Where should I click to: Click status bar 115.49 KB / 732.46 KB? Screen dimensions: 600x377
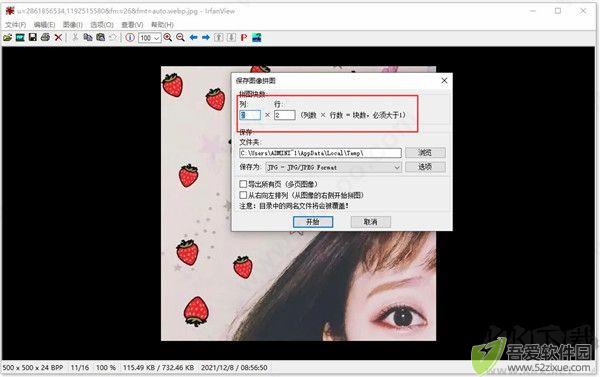[158, 367]
